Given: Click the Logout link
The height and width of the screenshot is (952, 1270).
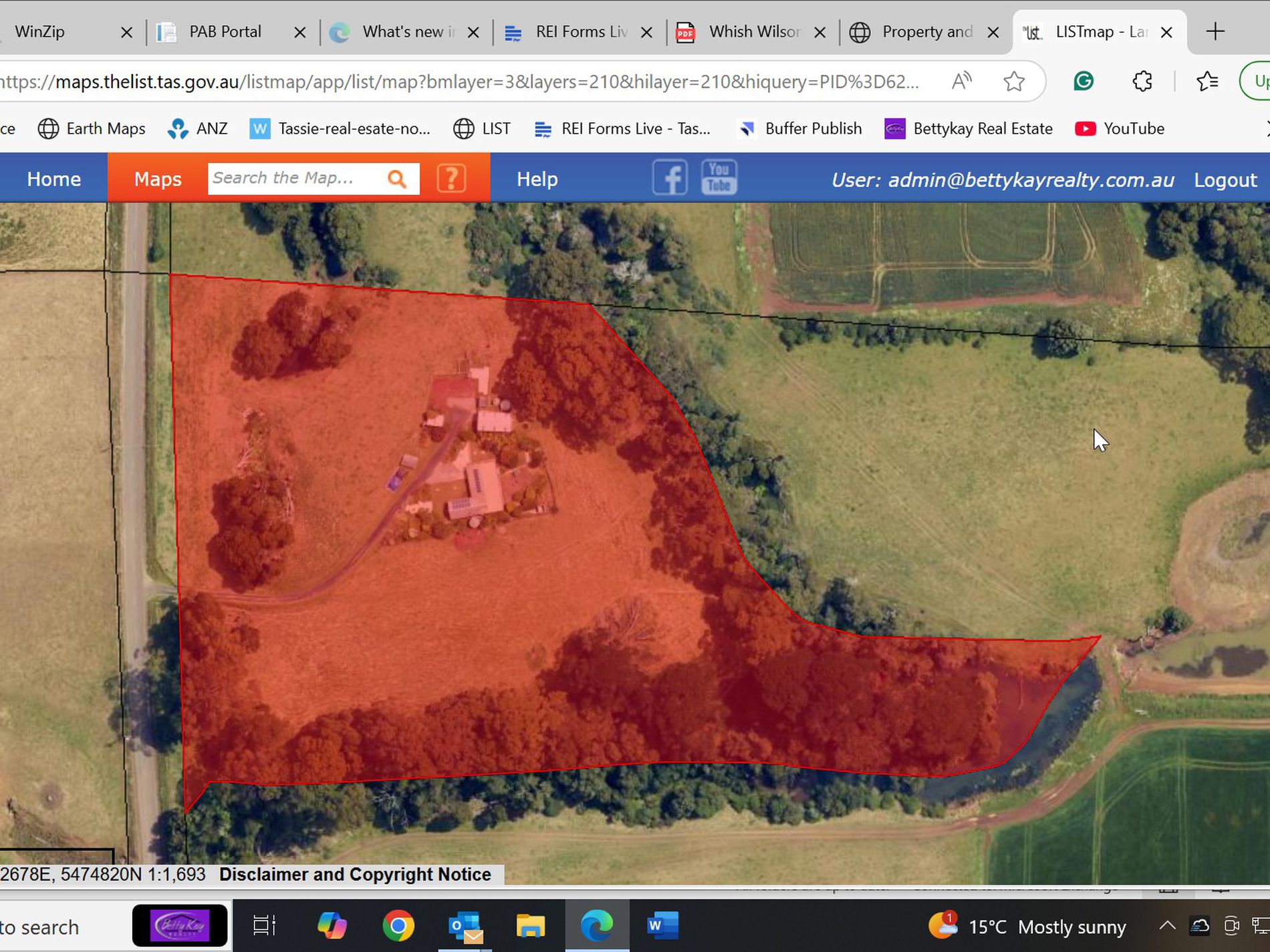Looking at the screenshot, I should [1225, 180].
